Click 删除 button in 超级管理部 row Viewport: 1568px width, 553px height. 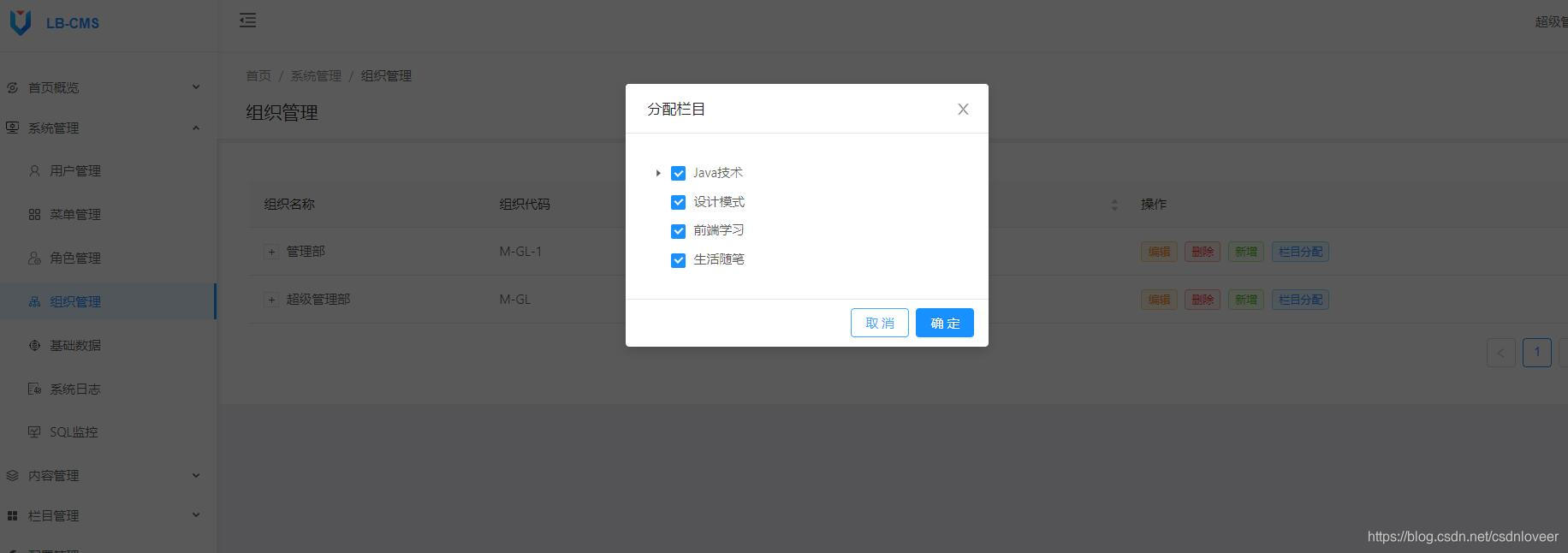coord(1203,300)
